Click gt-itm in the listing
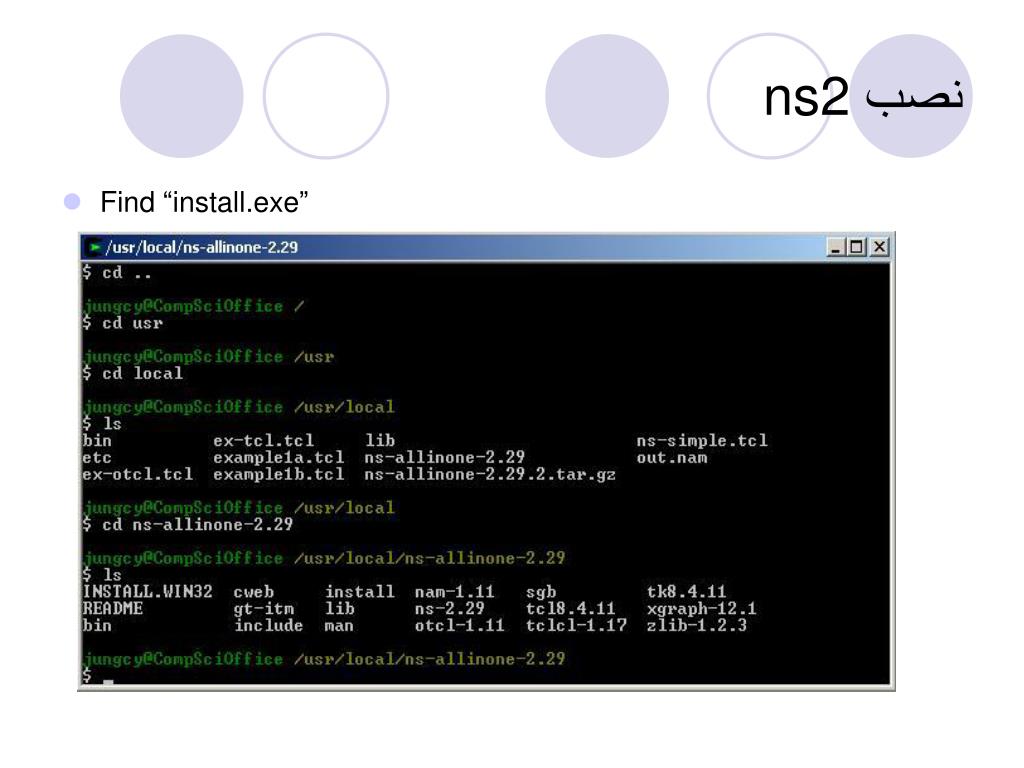Image resolution: width=1024 pixels, height=768 pixels. (x=264, y=609)
